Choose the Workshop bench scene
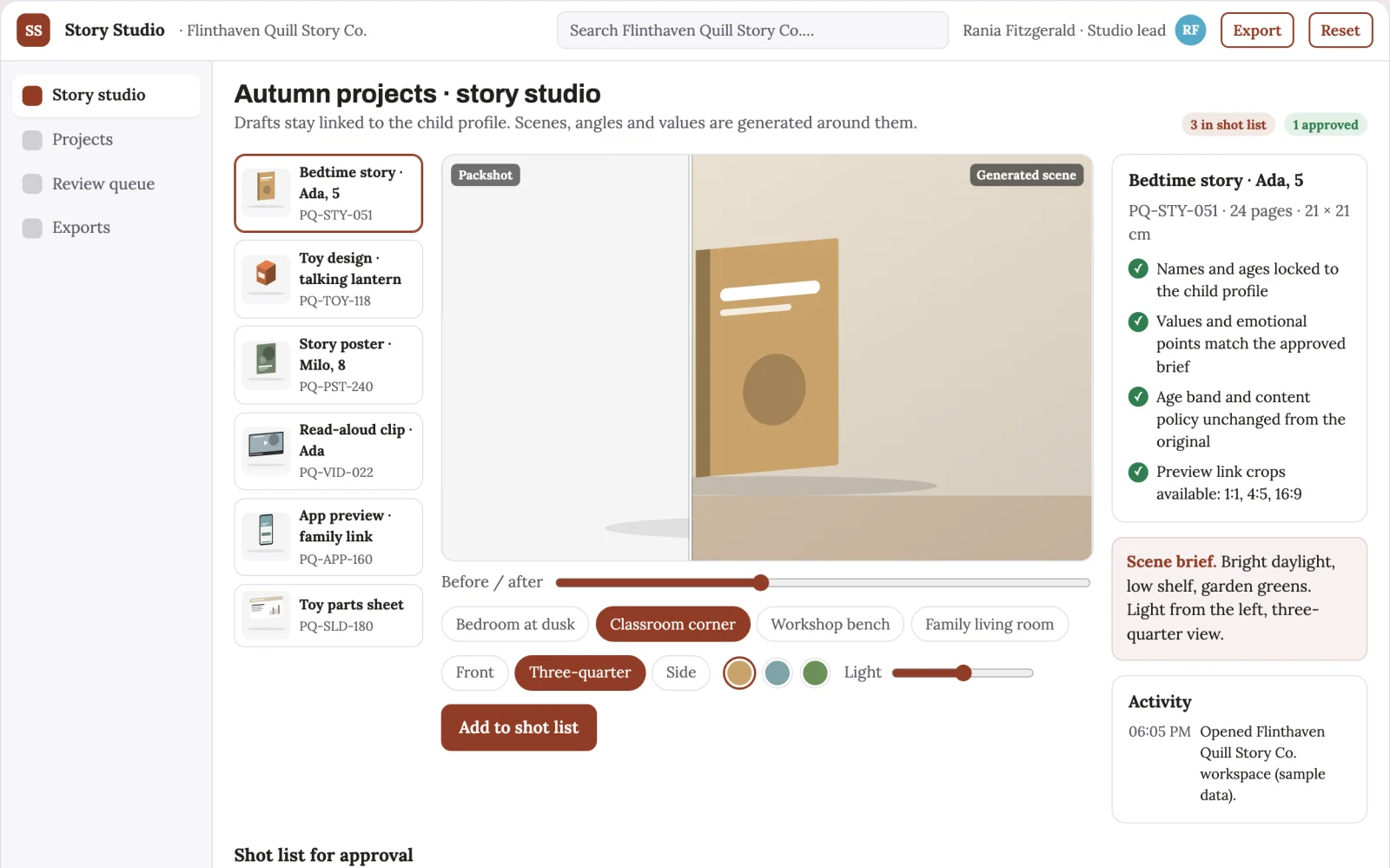This screenshot has height=868, width=1390. [830, 624]
